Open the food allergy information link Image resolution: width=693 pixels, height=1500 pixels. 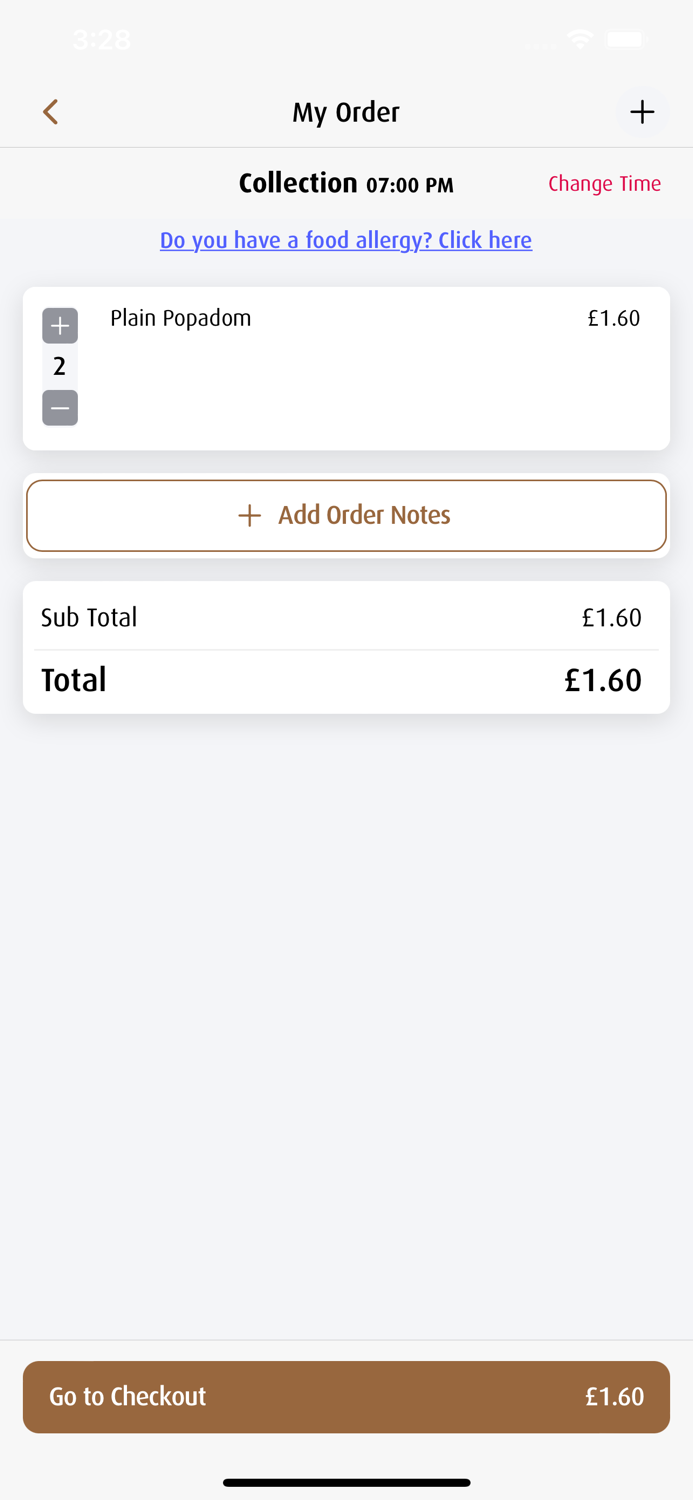(346, 240)
